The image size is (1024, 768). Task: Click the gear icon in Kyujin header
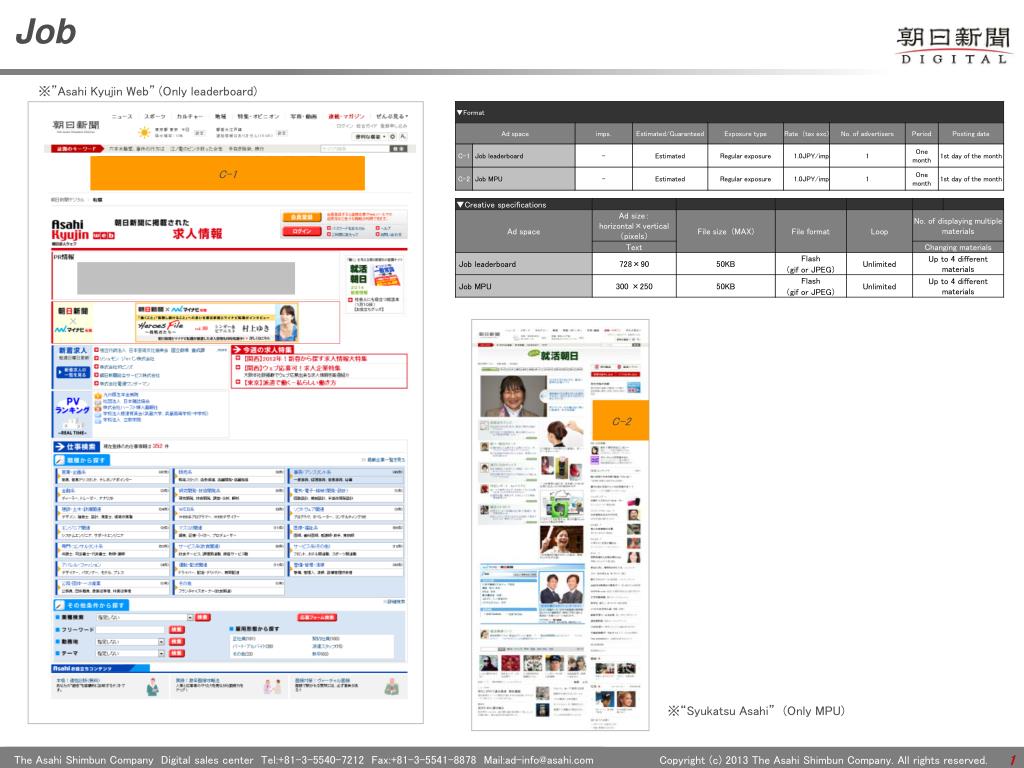pos(393,136)
